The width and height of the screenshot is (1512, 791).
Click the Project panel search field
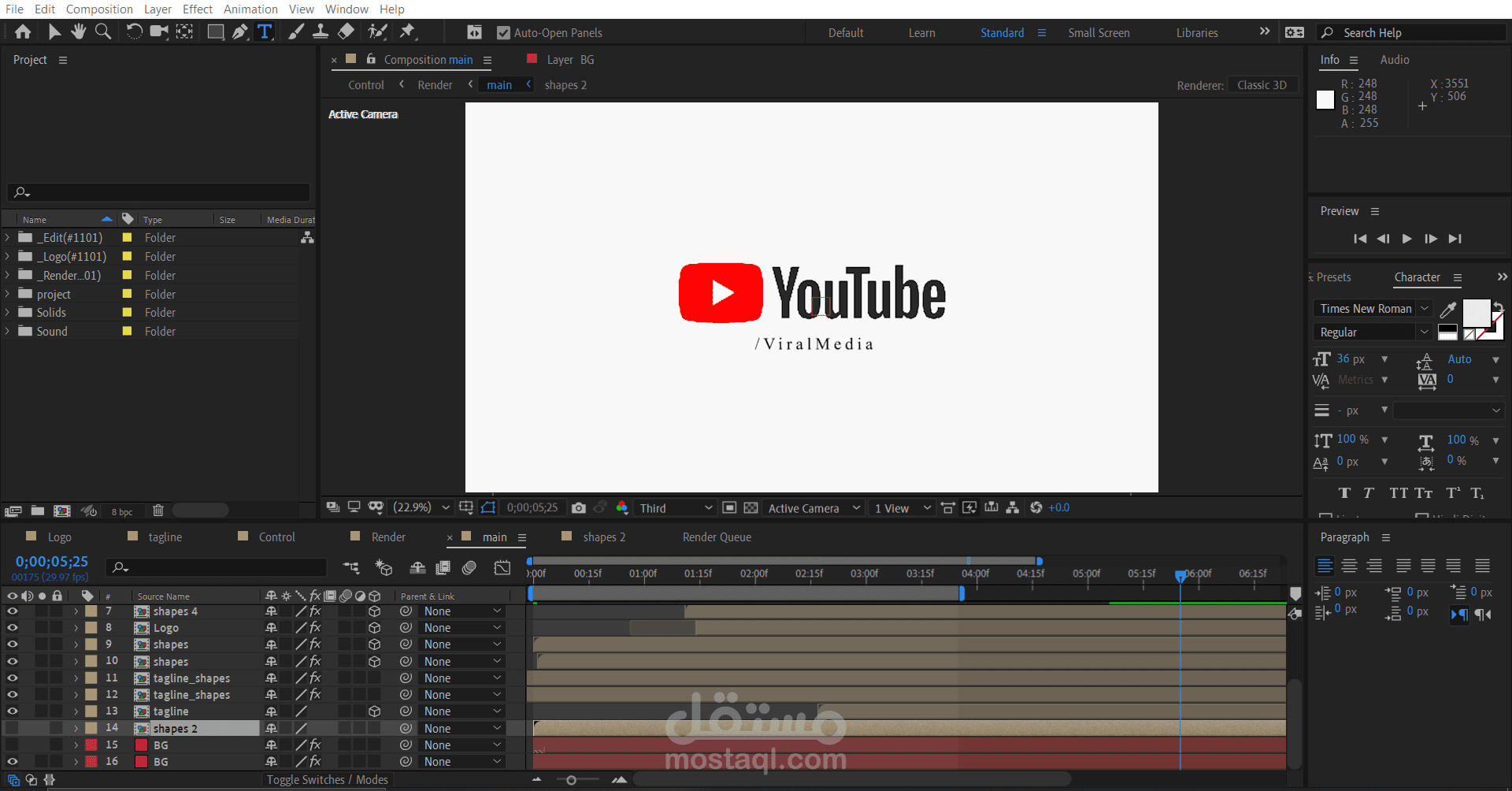coord(158,192)
